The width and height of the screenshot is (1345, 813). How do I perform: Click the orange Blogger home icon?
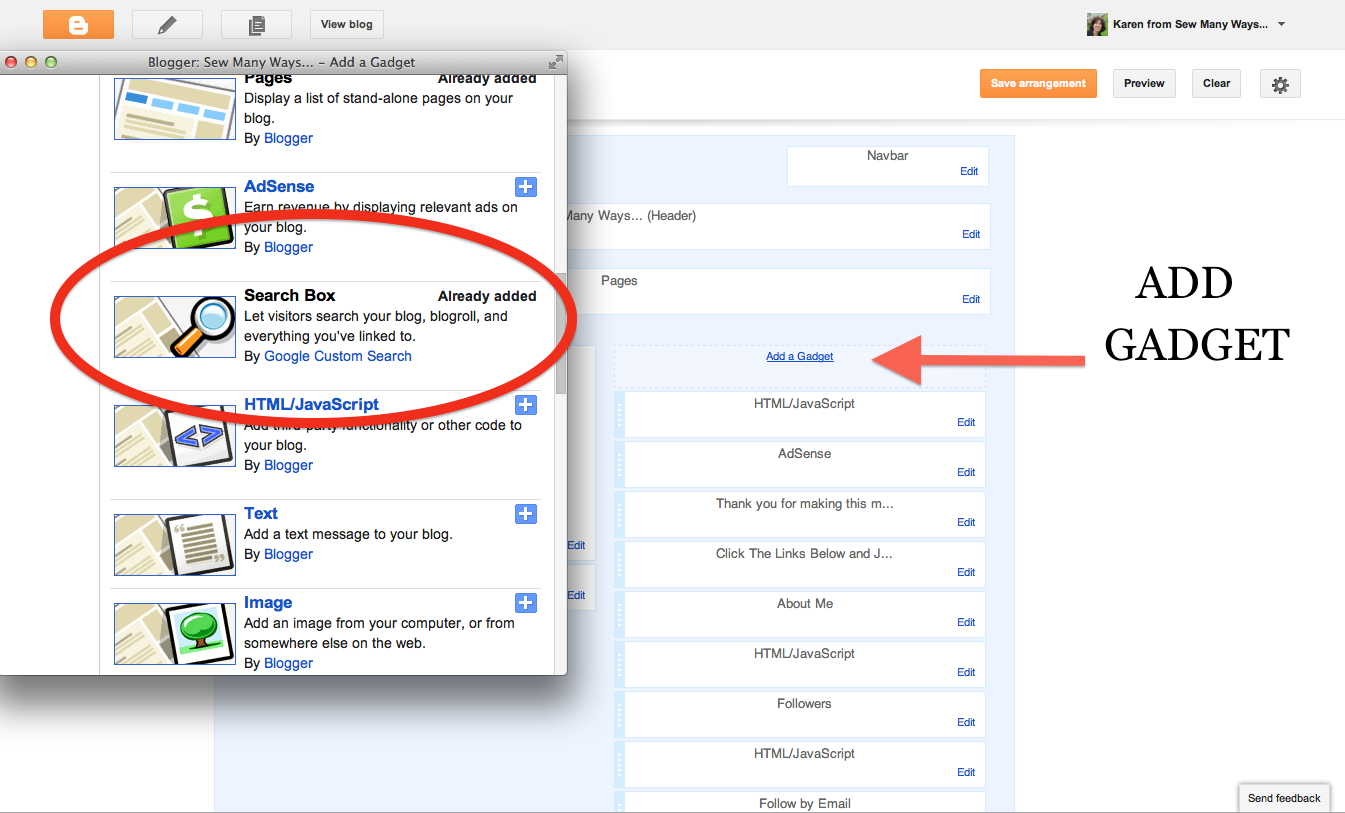pyautogui.click(x=78, y=24)
